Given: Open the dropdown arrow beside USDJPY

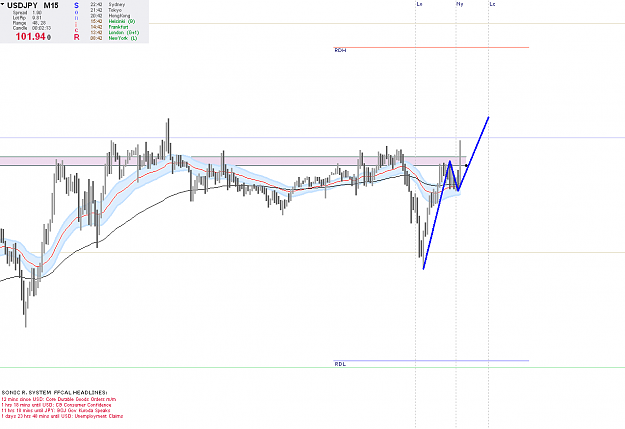Looking at the screenshot, I should [x=2, y=4].
